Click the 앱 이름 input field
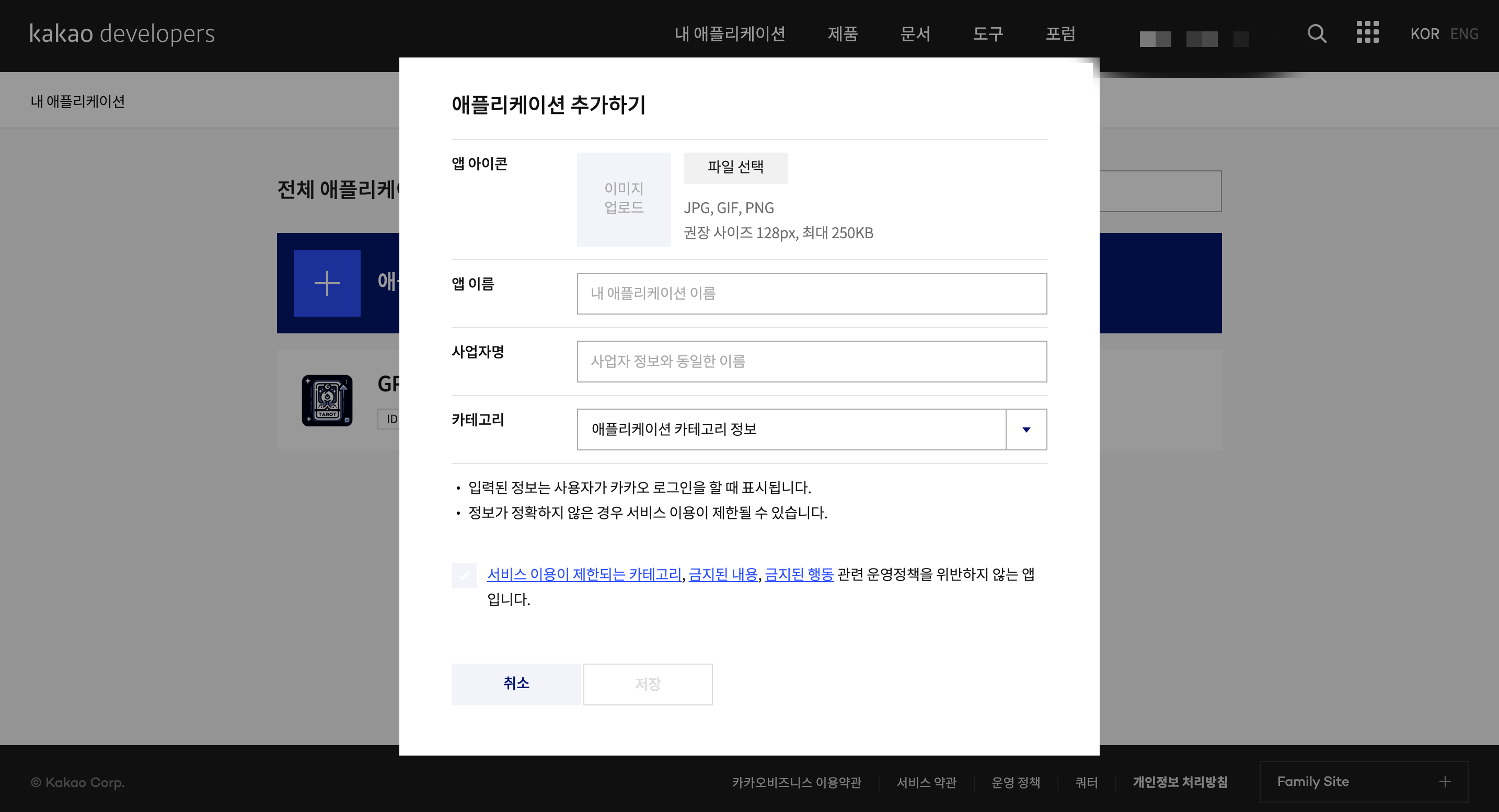 coord(812,293)
